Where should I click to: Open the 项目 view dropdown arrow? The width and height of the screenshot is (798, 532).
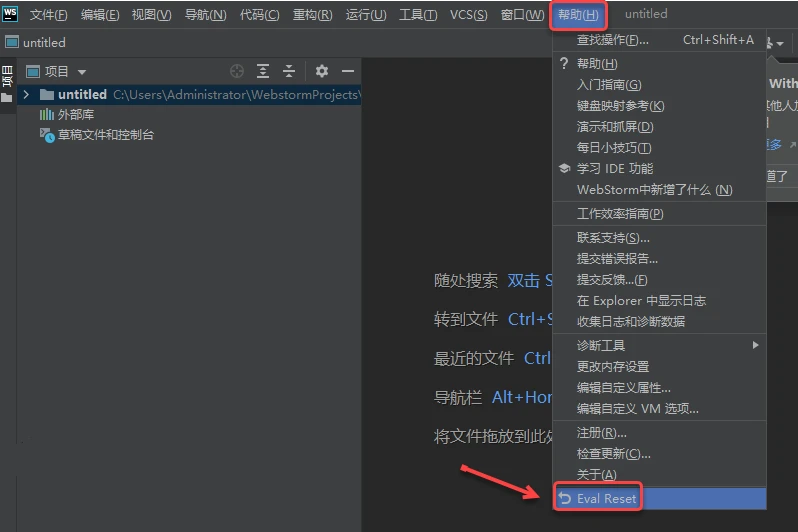[81, 72]
